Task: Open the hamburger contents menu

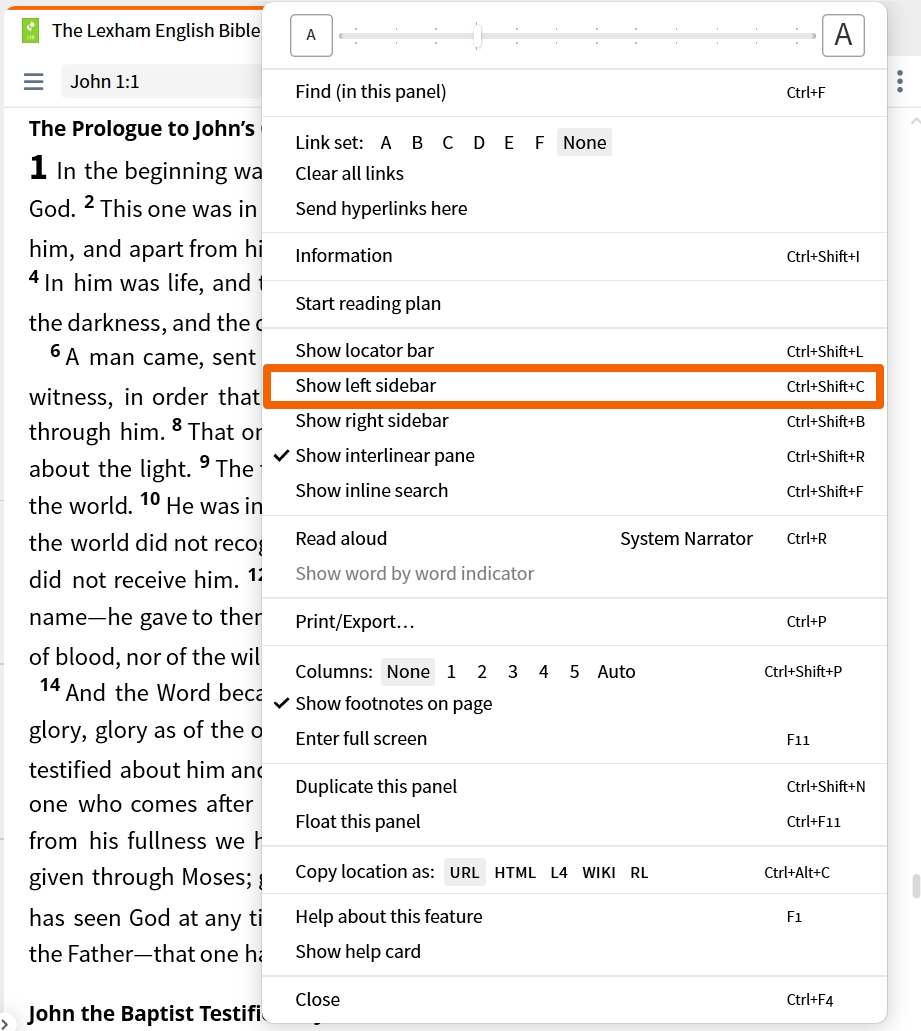Action: [x=34, y=82]
